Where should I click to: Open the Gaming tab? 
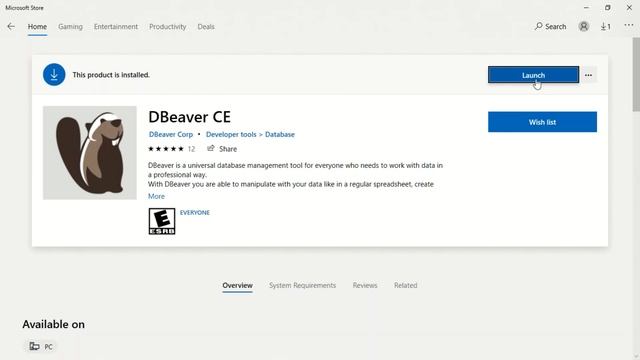(x=70, y=27)
